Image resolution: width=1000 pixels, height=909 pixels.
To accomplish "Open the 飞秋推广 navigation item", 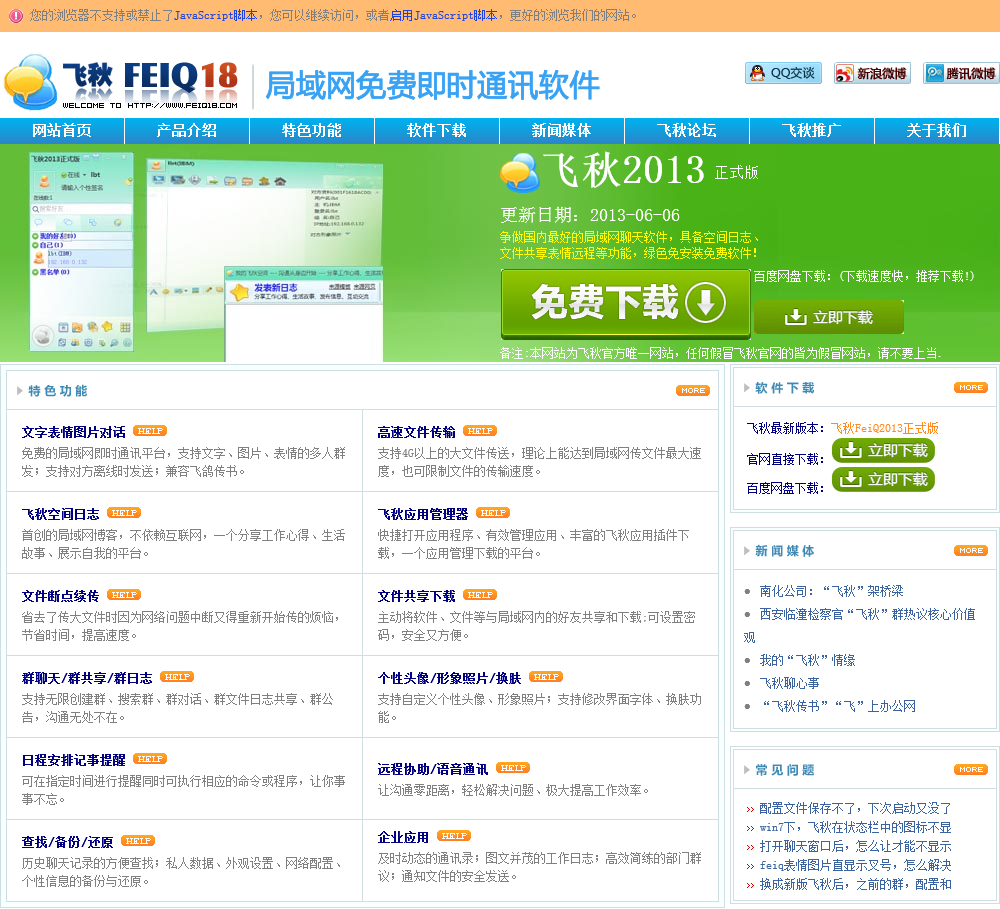I will pos(812,131).
